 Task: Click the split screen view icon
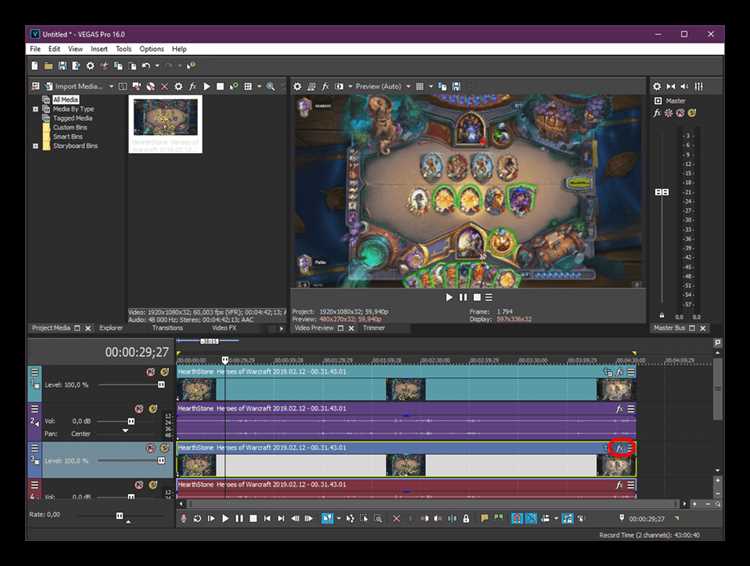click(339, 87)
